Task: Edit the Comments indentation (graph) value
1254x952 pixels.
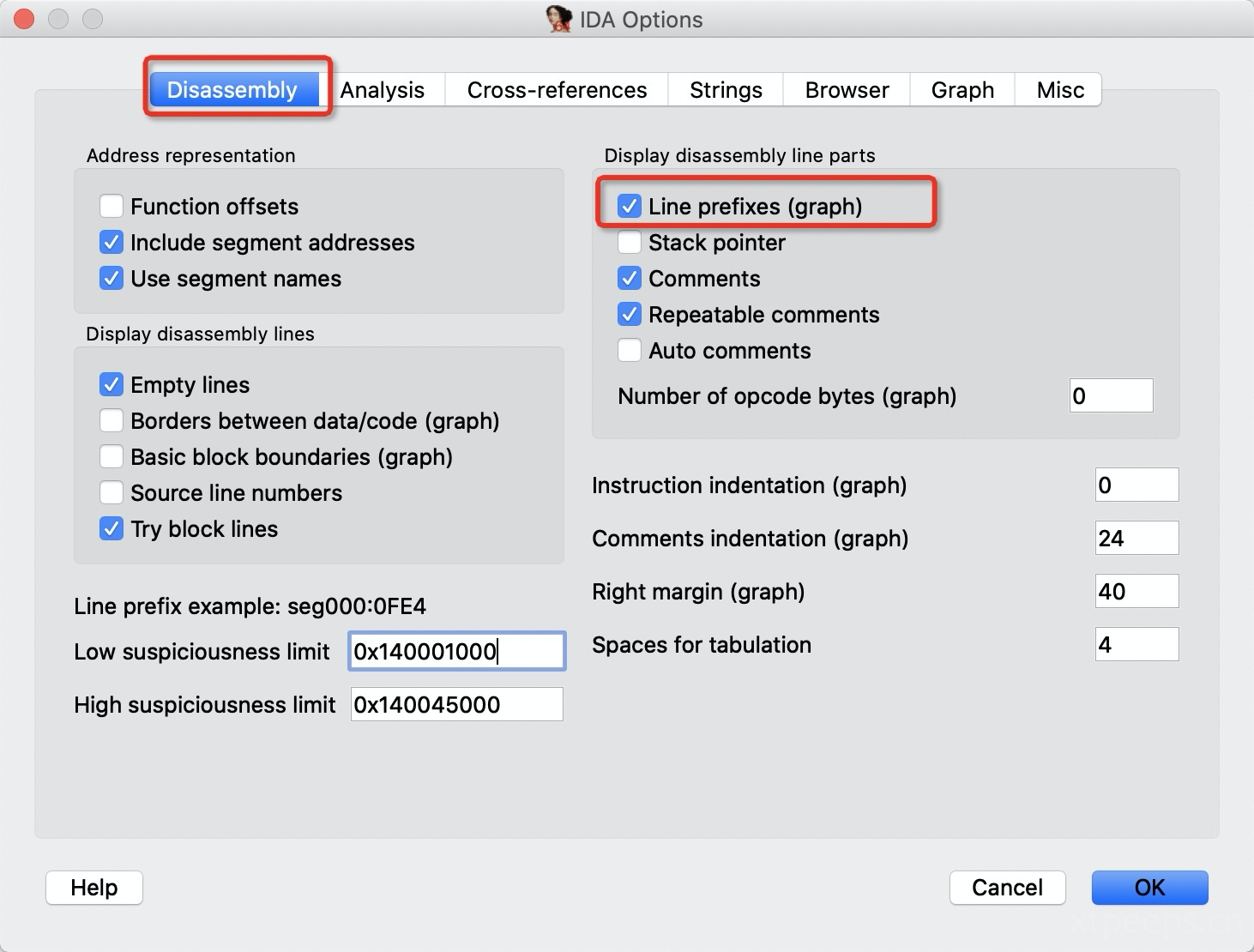Action: 1136,538
